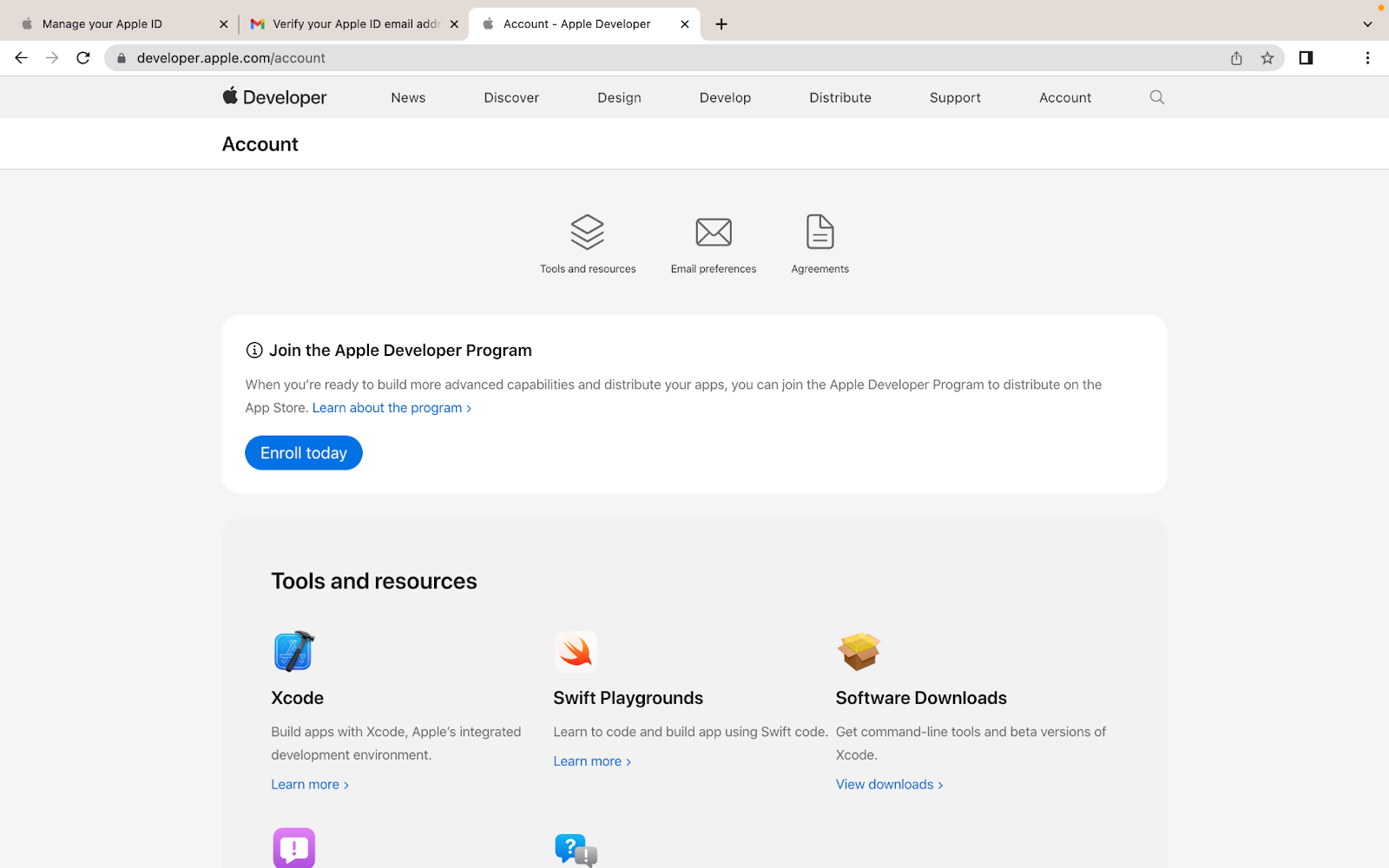This screenshot has height=868, width=1389.
Task: Click Learn more under Swift Playgrounds
Action: point(592,761)
